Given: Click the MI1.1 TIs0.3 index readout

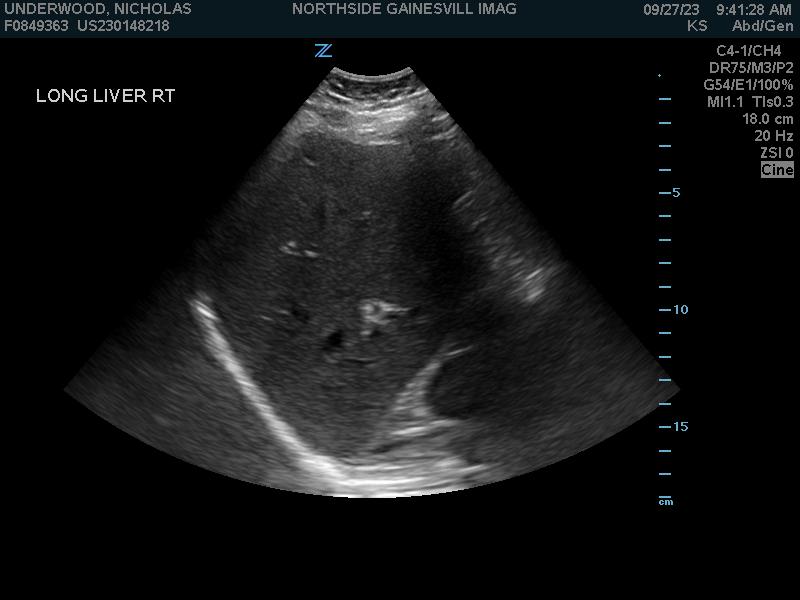Looking at the screenshot, I should 750,102.
